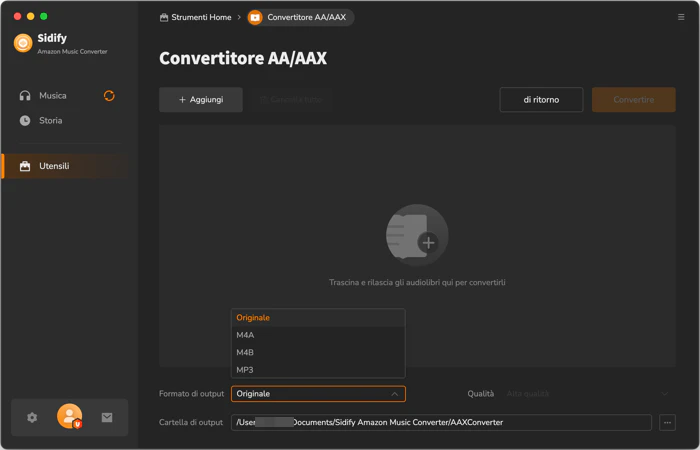Click the di ritorno button
Viewport: 700px width, 450px height.
541,100
